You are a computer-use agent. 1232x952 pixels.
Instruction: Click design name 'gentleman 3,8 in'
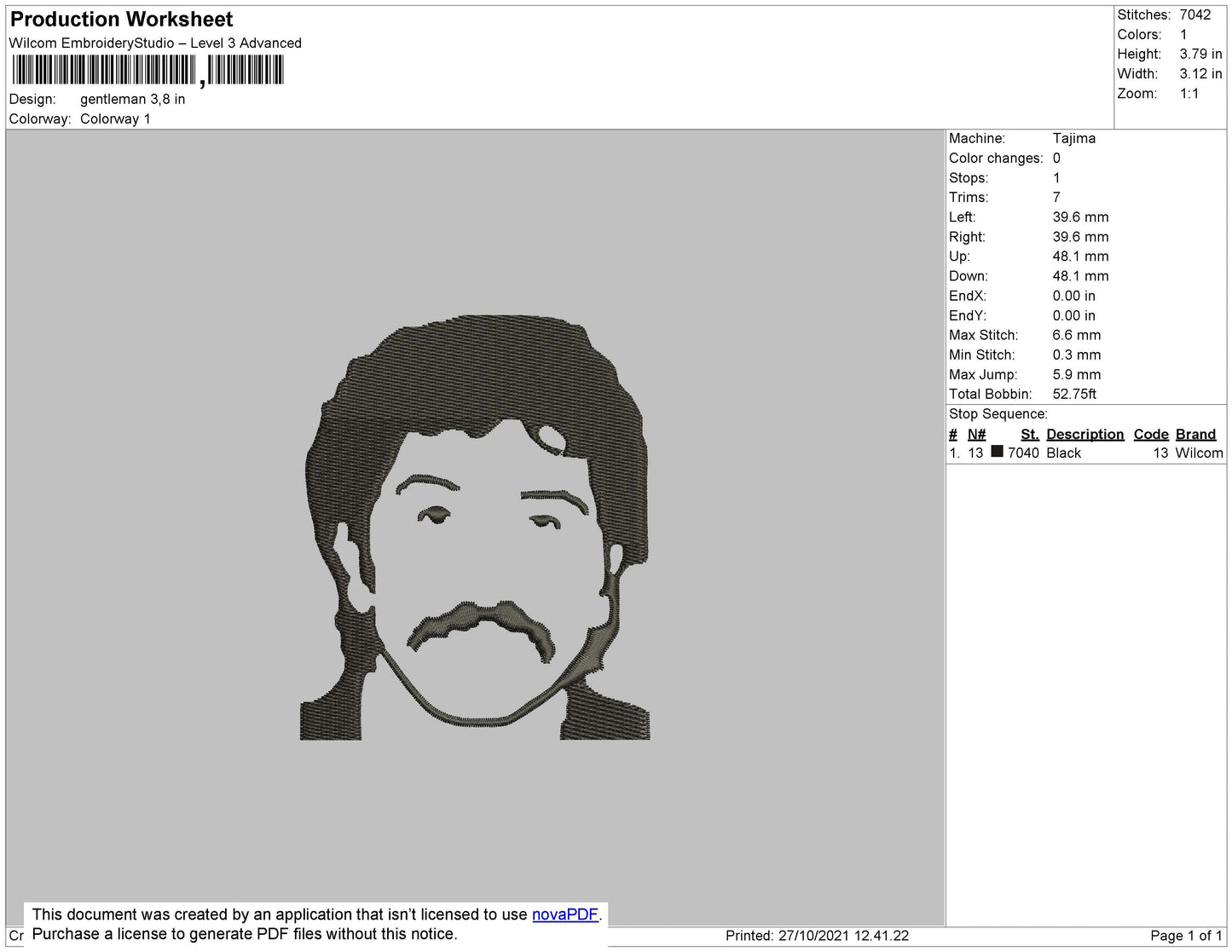pyautogui.click(x=133, y=99)
